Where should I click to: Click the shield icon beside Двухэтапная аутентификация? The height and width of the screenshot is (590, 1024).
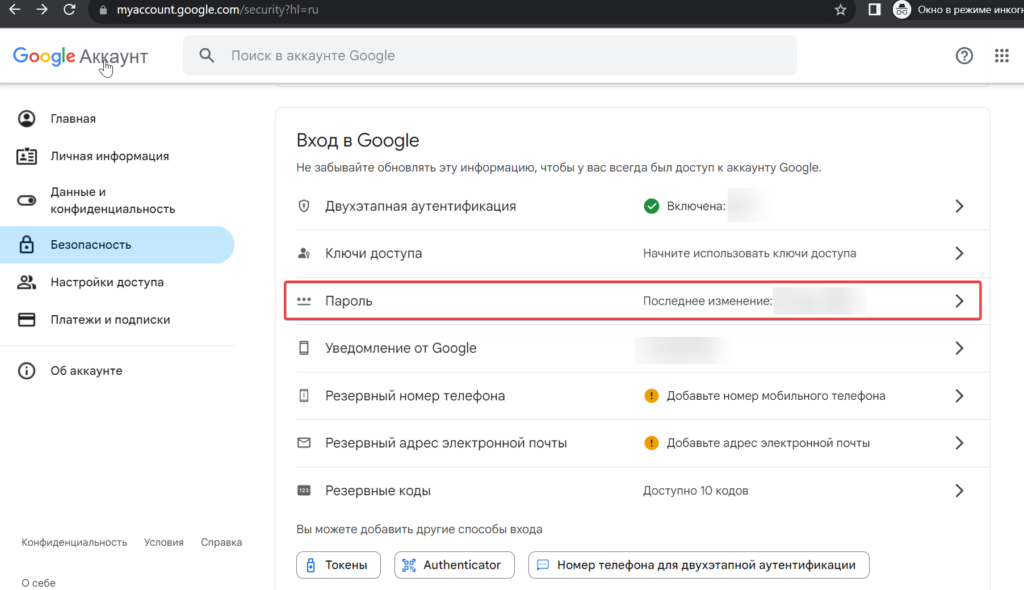click(304, 206)
